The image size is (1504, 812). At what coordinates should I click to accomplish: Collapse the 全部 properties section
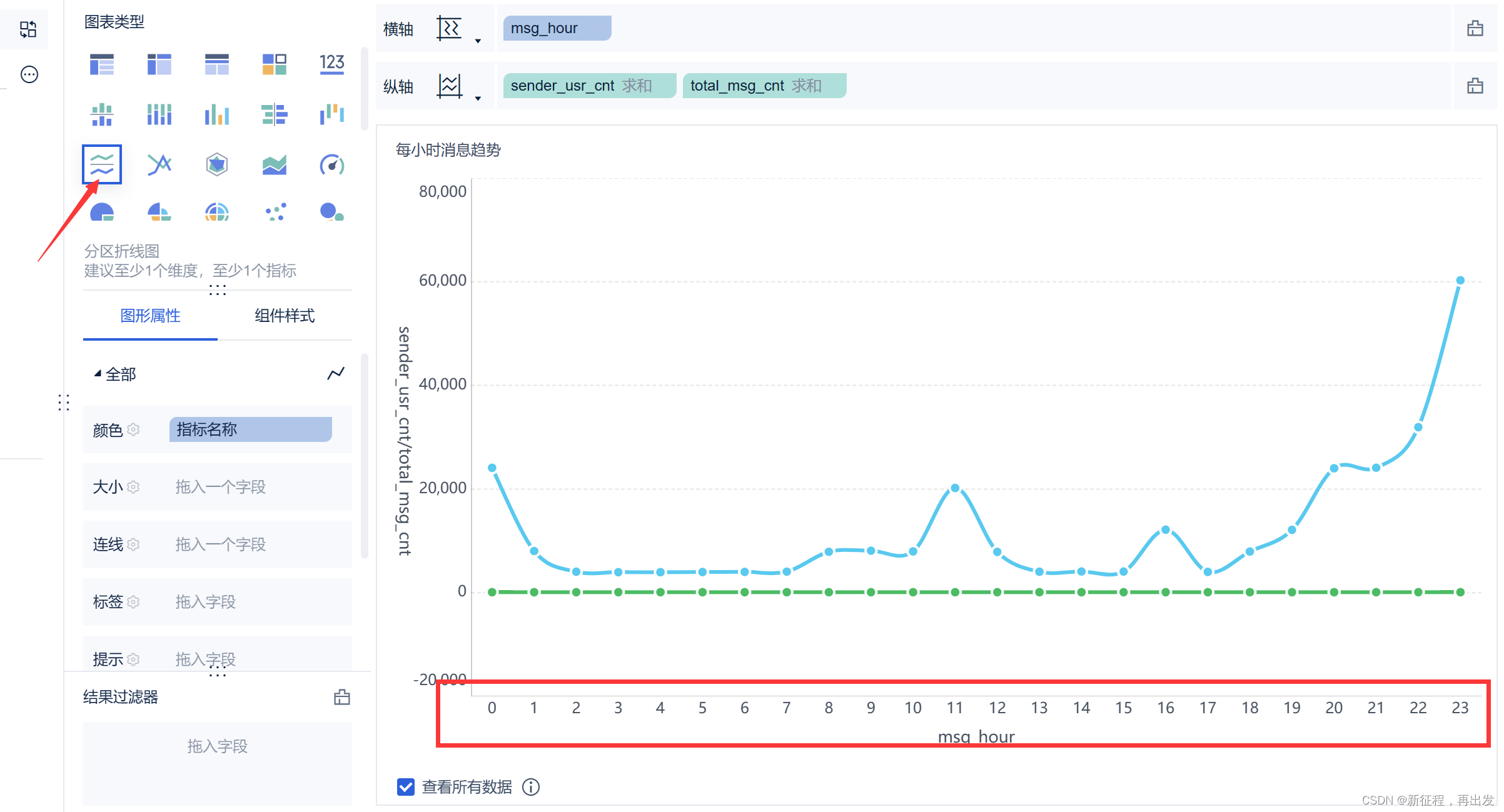coord(98,374)
